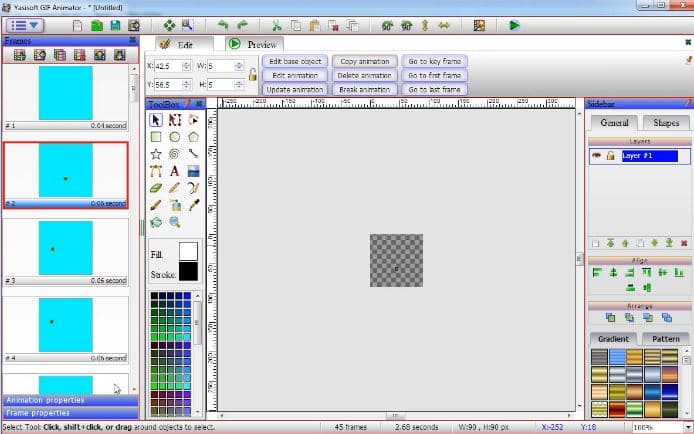This screenshot has width=694, height=434.
Task: Activate the Zoom magnifier tool
Action: [174, 222]
